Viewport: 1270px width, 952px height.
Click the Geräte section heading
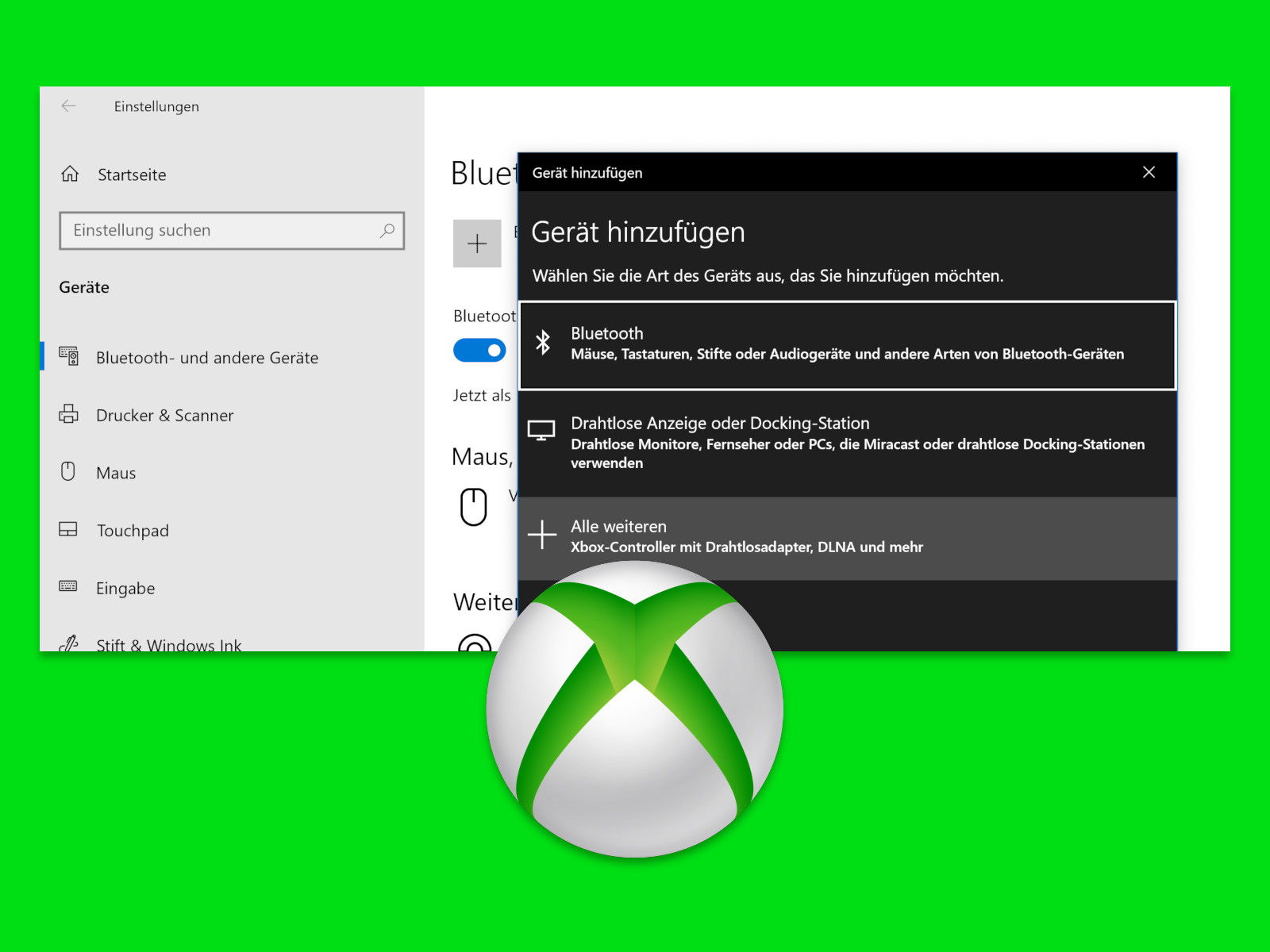tap(84, 287)
